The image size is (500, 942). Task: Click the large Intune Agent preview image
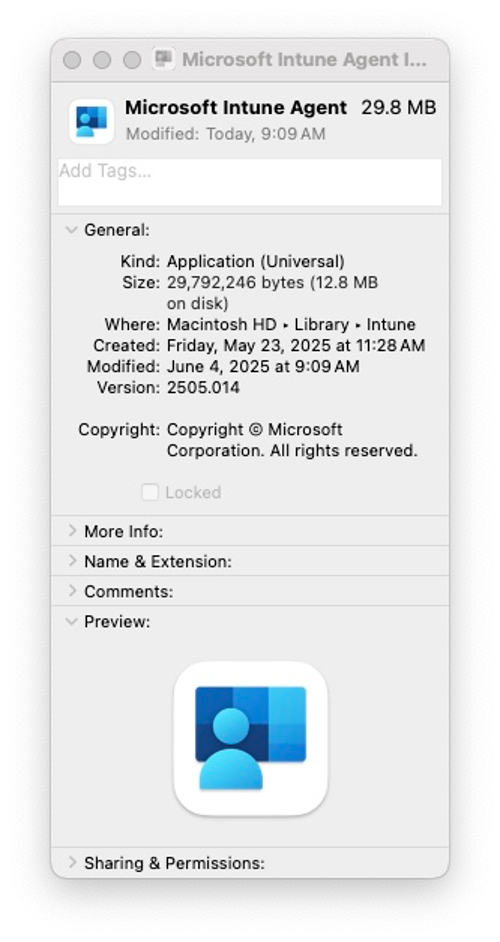(x=251, y=738)
